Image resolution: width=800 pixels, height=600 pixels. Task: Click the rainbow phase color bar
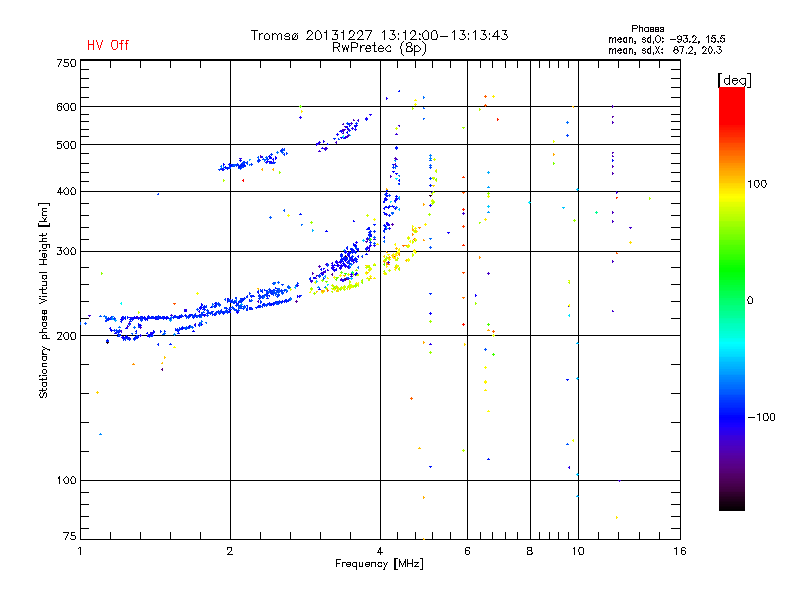pyautogui.click(x=732, y=299)
